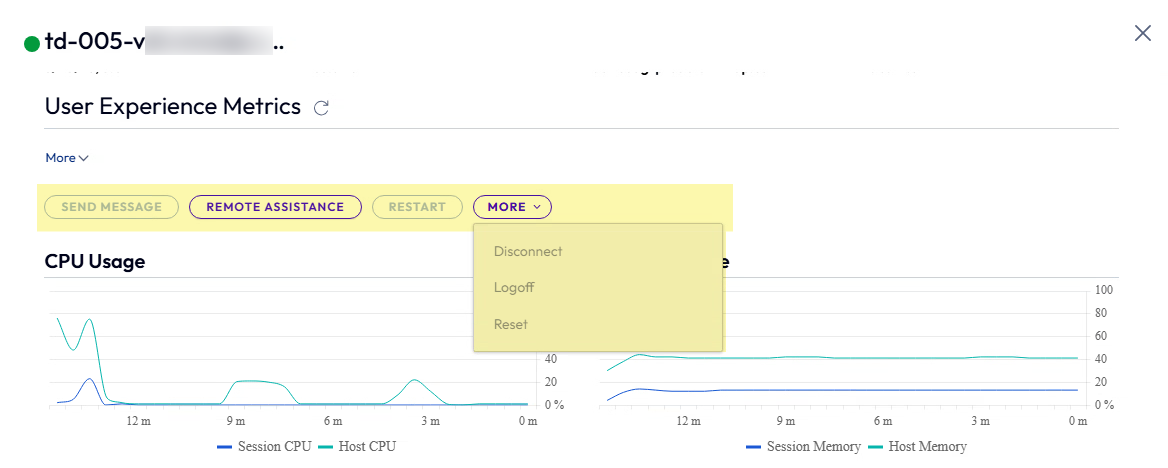Click the refresh icon beside User Experience Metrics
Image resolution: width=1168 pixels, height=468 pixels.
[321, 108]
